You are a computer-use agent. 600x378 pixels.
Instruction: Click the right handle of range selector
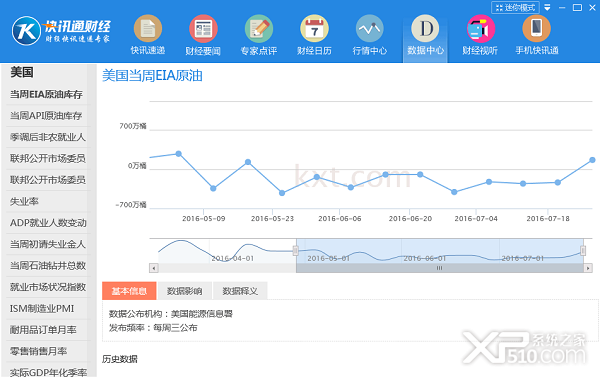pyautogui.click(x=583, y=251)
